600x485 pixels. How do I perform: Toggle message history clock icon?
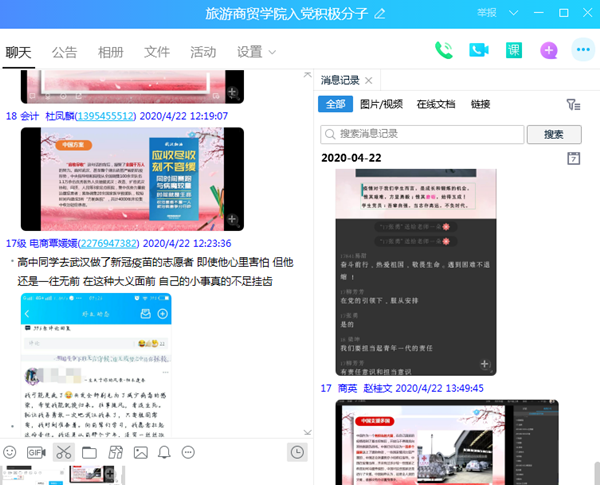[297, 453]
